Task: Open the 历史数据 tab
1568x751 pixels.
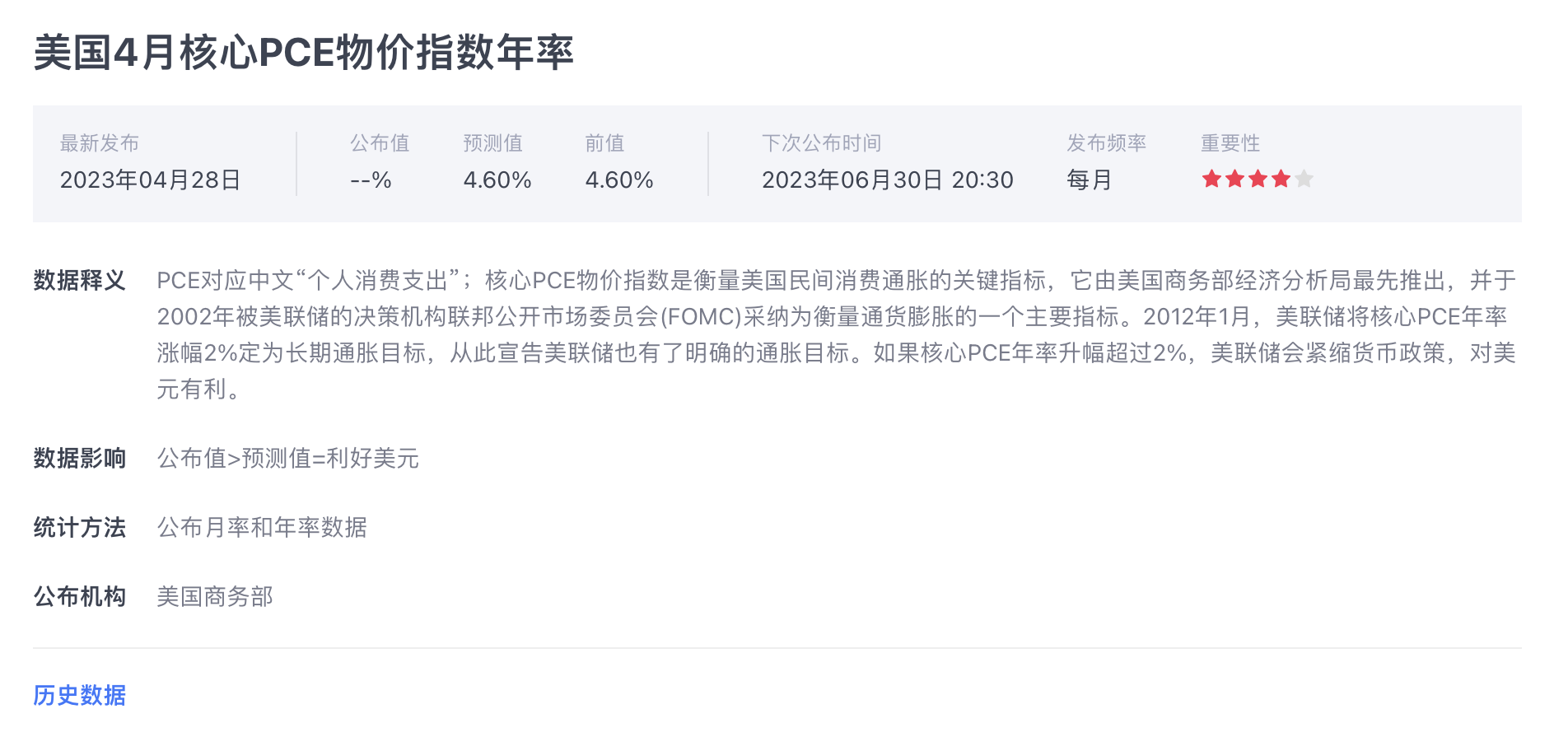Action: coord(80,695)
